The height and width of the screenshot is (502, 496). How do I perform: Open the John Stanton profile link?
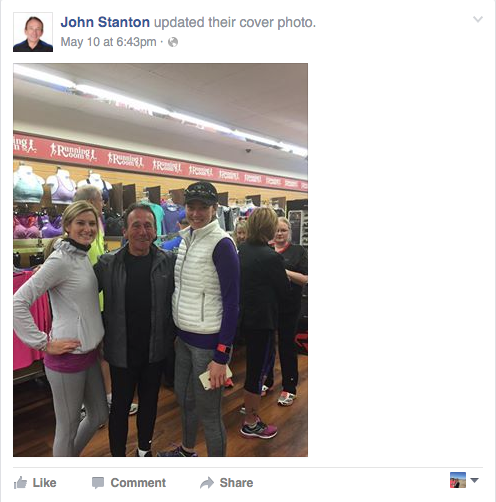(x=105, y=22)
